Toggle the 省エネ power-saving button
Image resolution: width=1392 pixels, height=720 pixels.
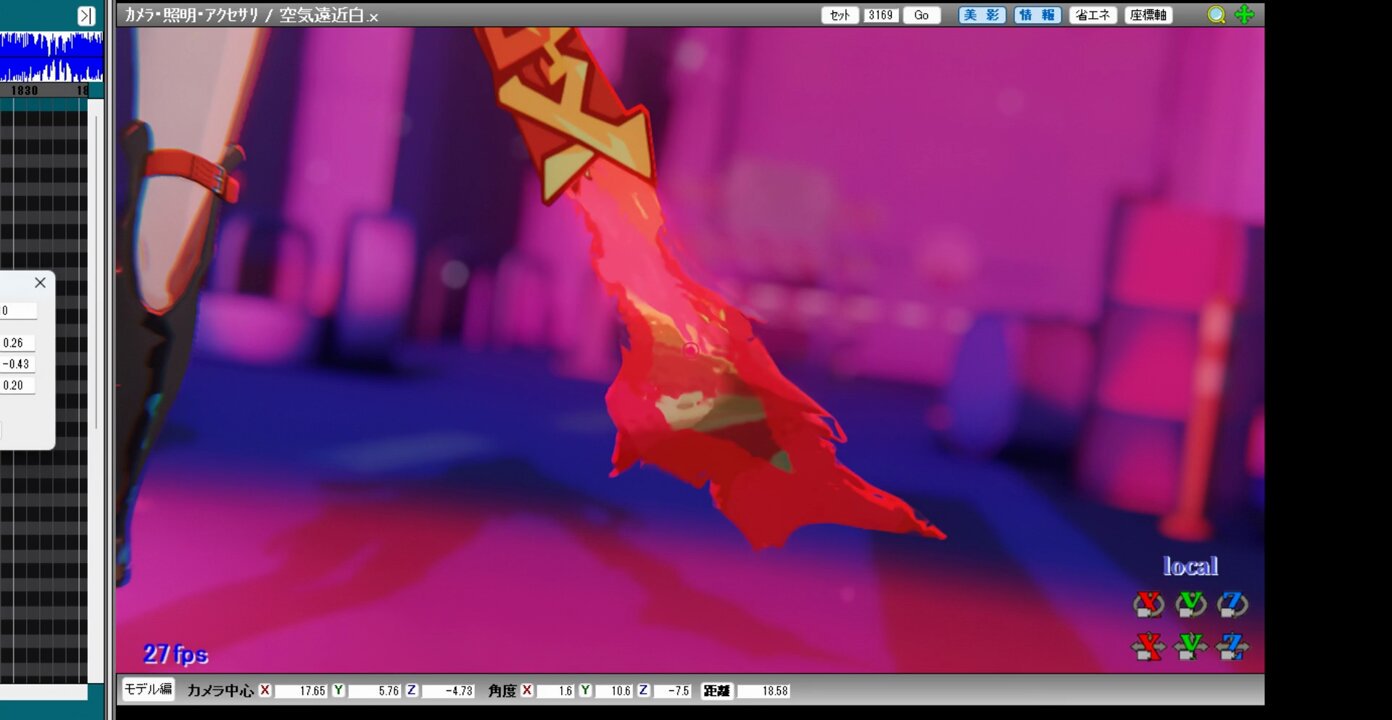pos(1093,15)
